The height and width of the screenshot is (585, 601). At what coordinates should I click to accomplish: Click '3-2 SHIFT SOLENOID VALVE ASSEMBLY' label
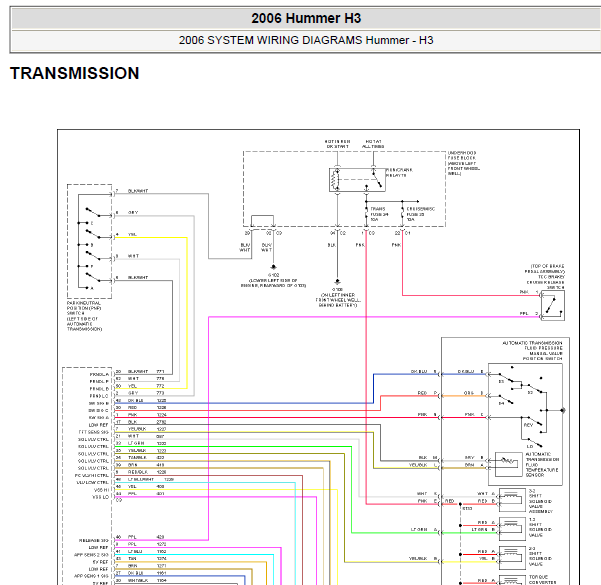point(541,501)
